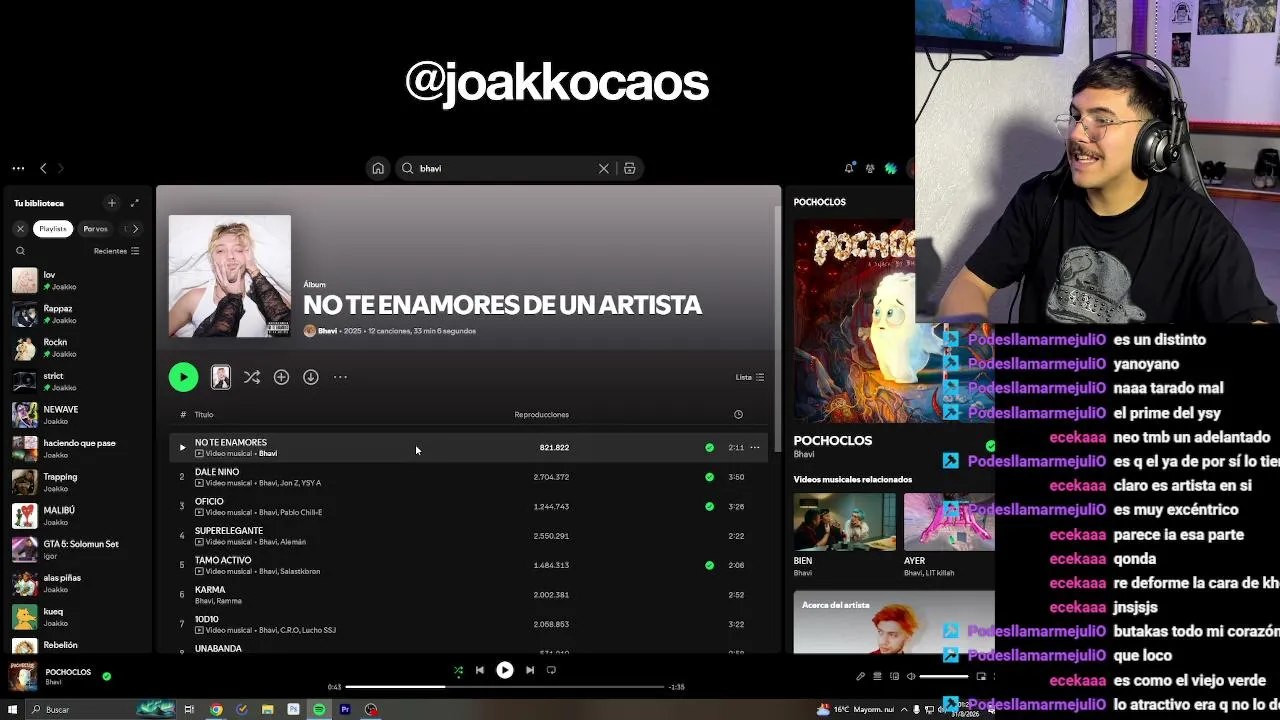This screenshot has width=1280, height=720.
Task: Toggle the saved checkmark on 'DALE NIÑO'
Action: coord(709,477)
